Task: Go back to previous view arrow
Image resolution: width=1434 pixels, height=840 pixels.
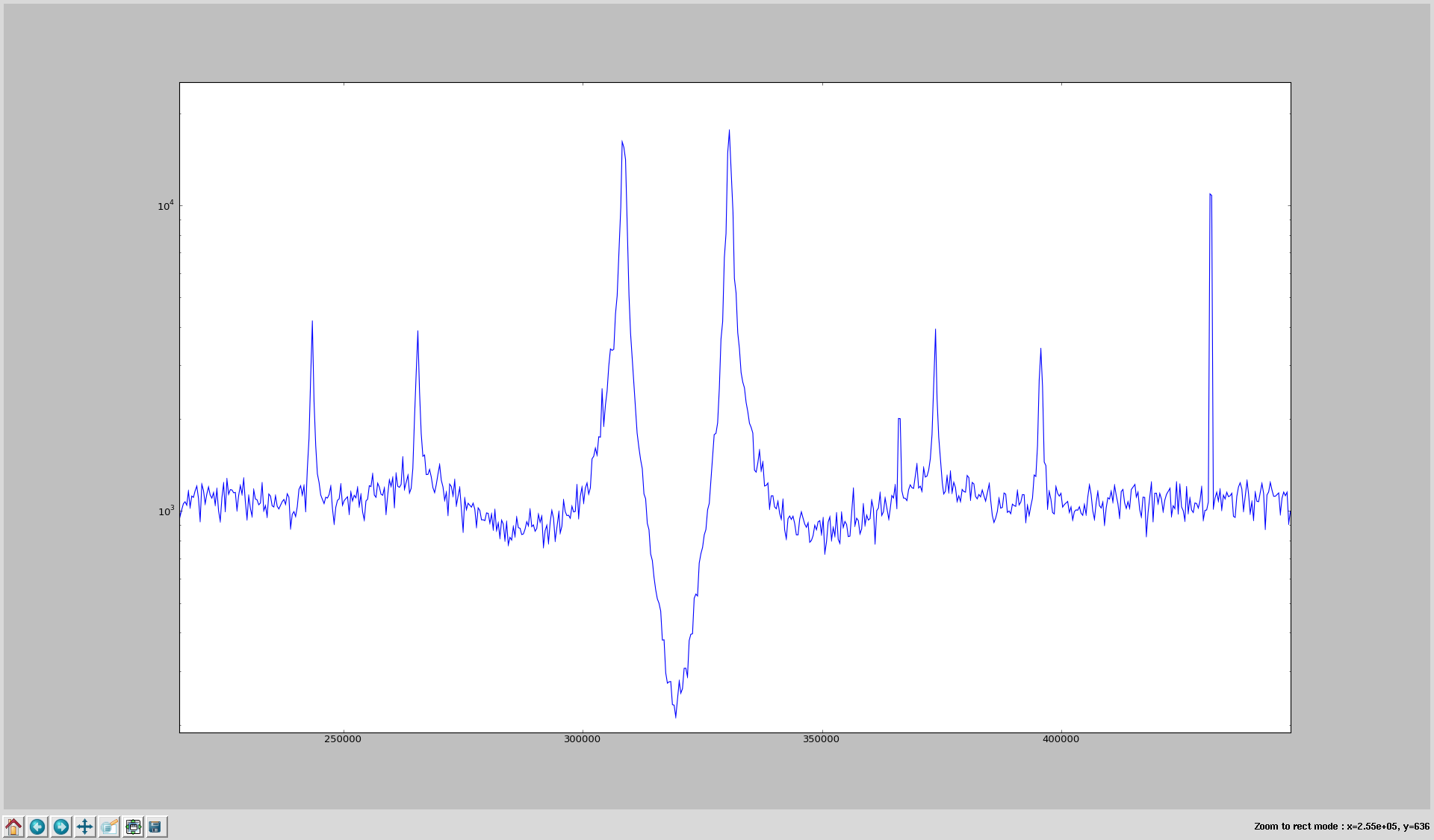Action: click(37, 827)
